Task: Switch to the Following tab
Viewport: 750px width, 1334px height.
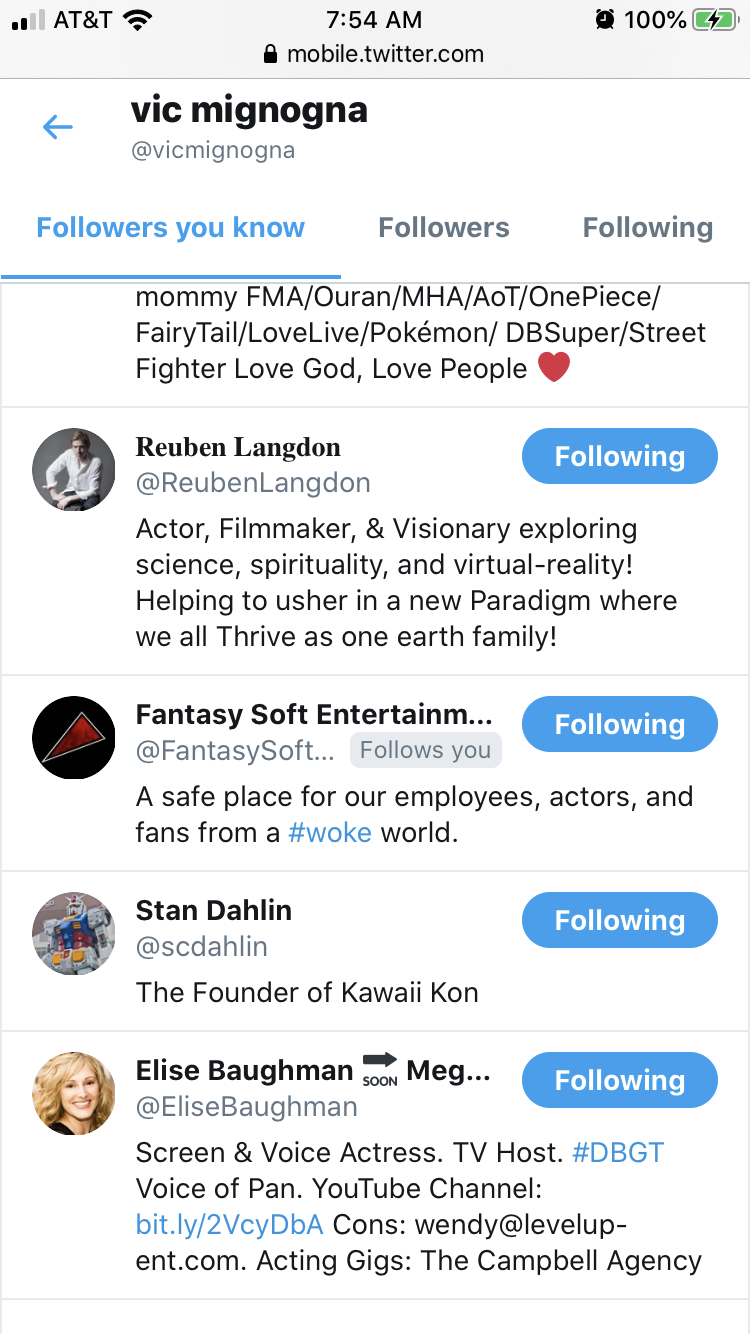Action: [x=648, y=228]
